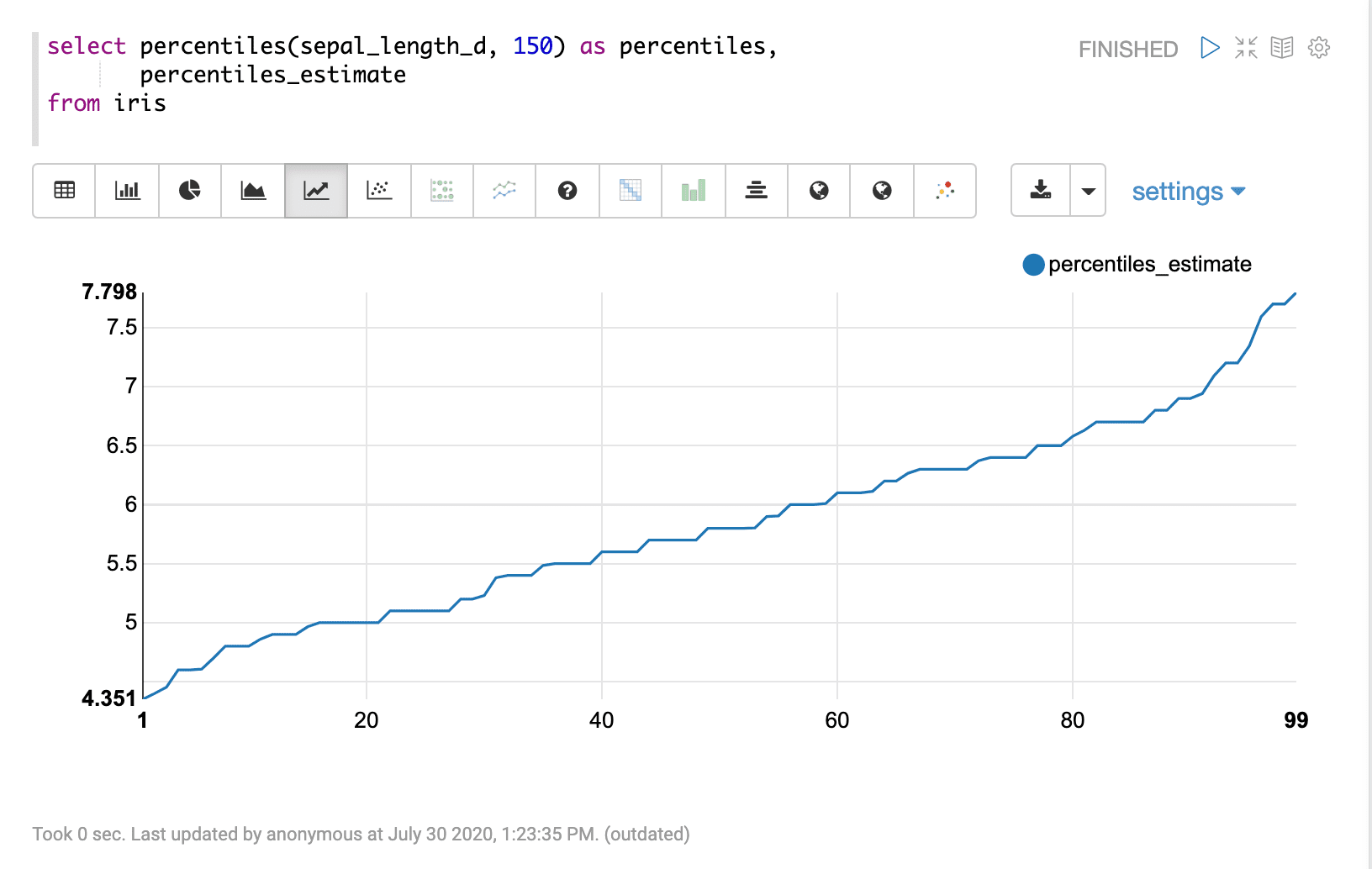The image size is (1372, 869).
Task: Select the scatter chart visualization
Action: tap(379, 191)
